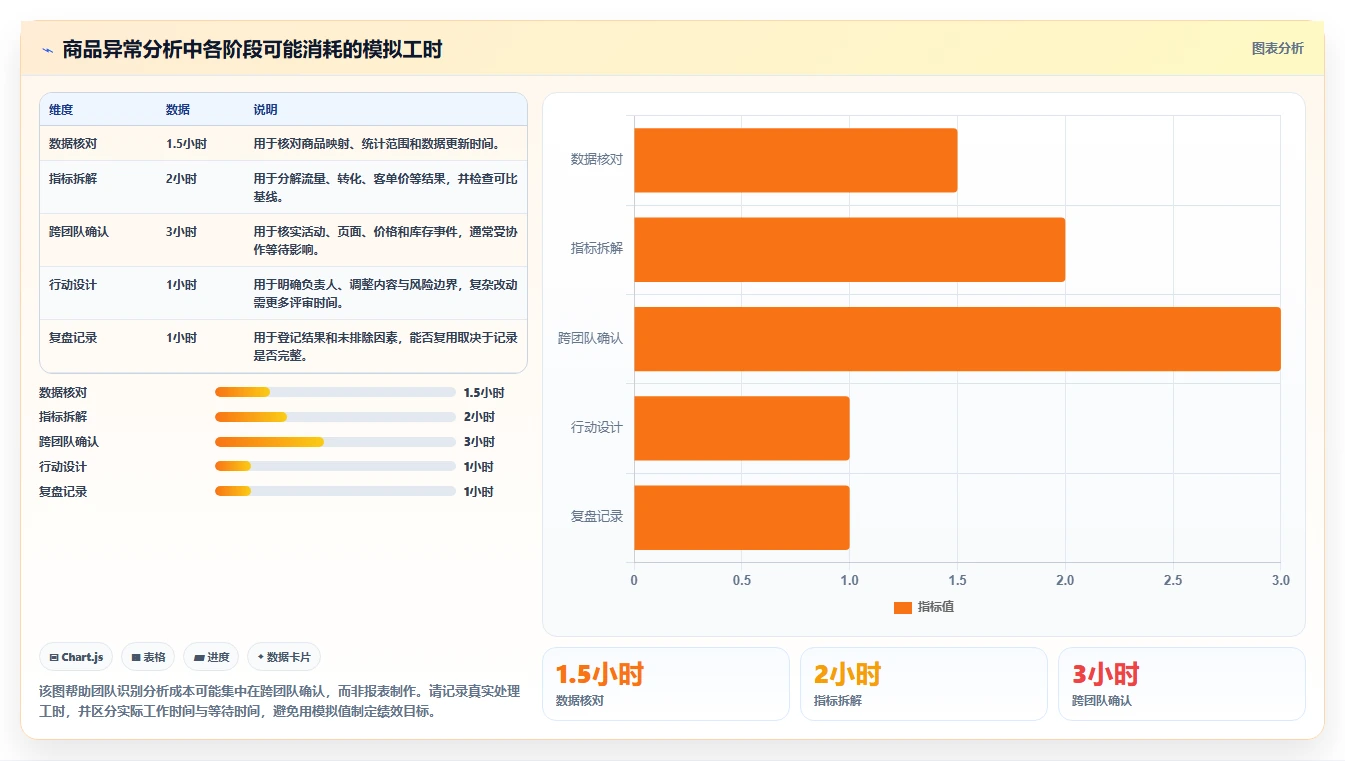Click the 指标拆解 progress bar

pyautogui.click(x=335, y=417)
